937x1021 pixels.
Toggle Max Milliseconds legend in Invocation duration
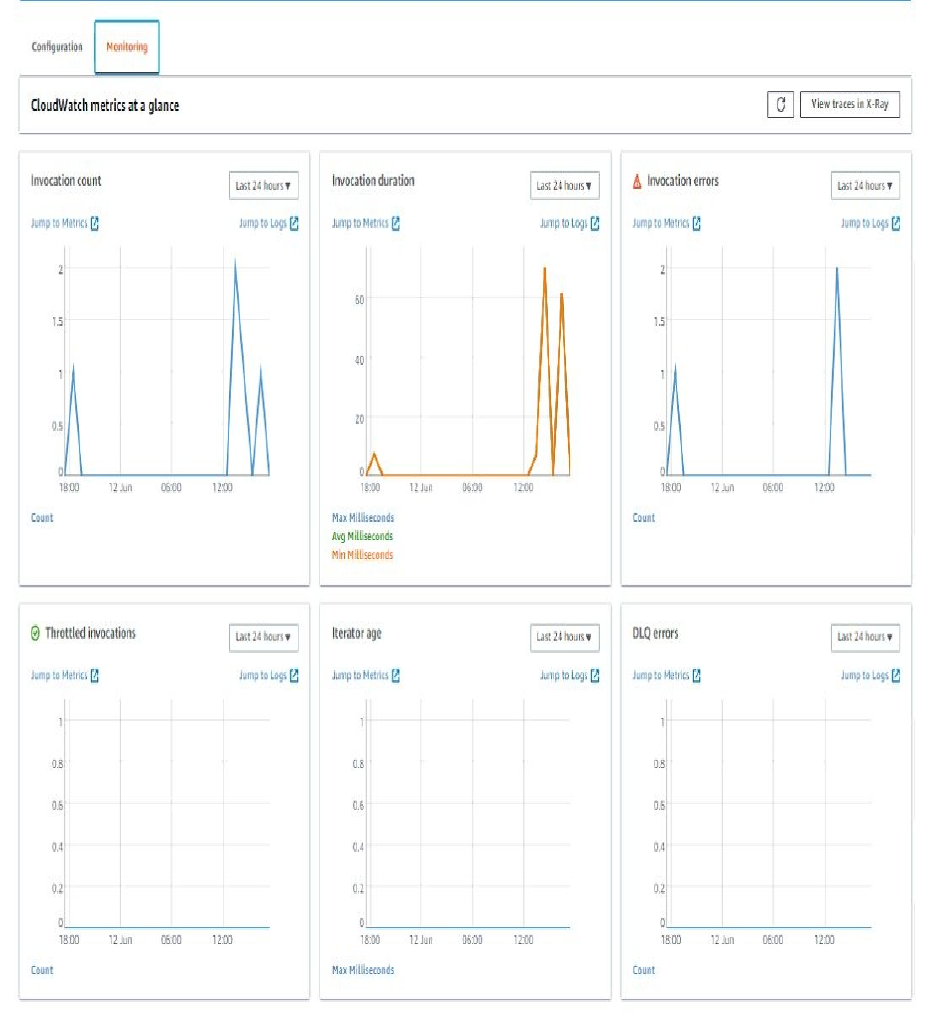pyautogui.click(x=363, y=518)
